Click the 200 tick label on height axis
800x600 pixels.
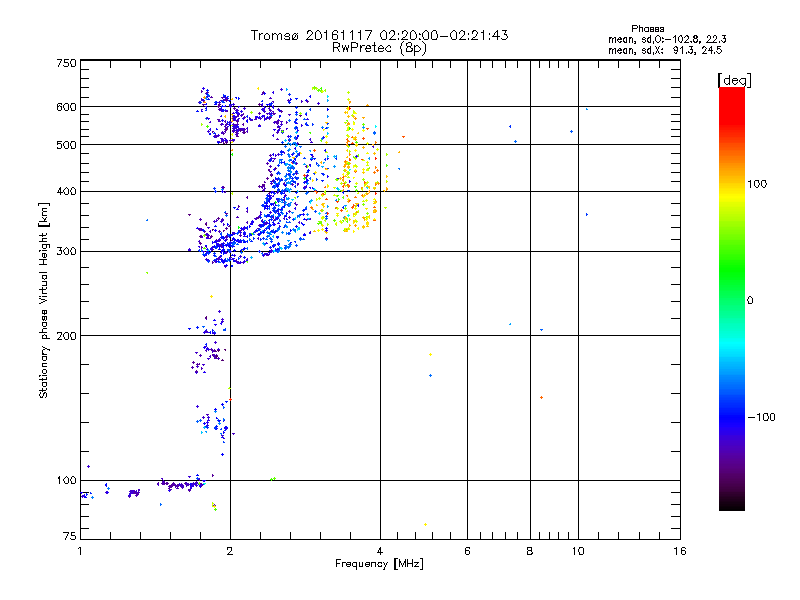point(66,336)
